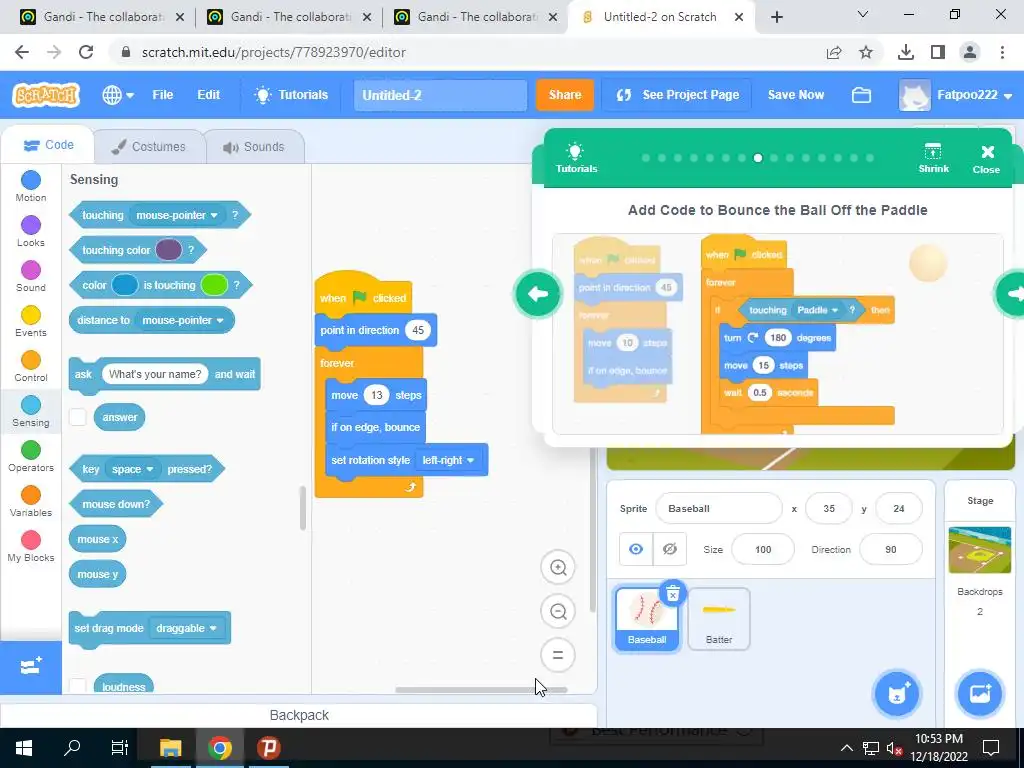The width and height of the screenshot is (1024, 768).
Task: Click the Add Extension button
Action: click(x=31, y=667)
